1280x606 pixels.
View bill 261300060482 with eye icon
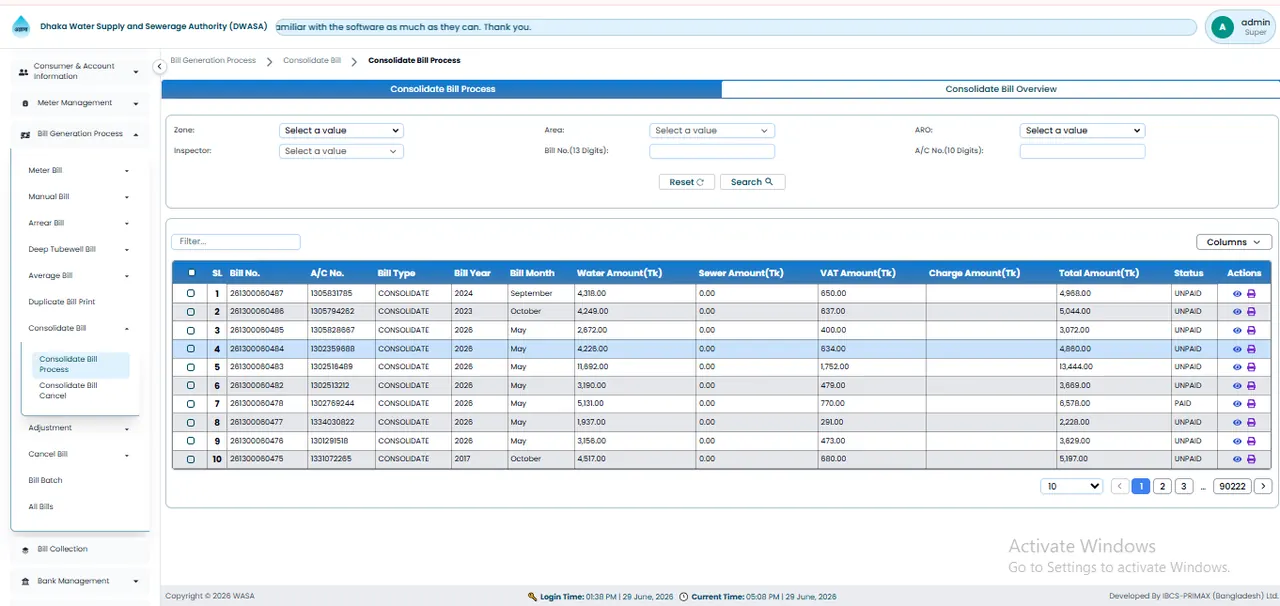pos(1237,386)
